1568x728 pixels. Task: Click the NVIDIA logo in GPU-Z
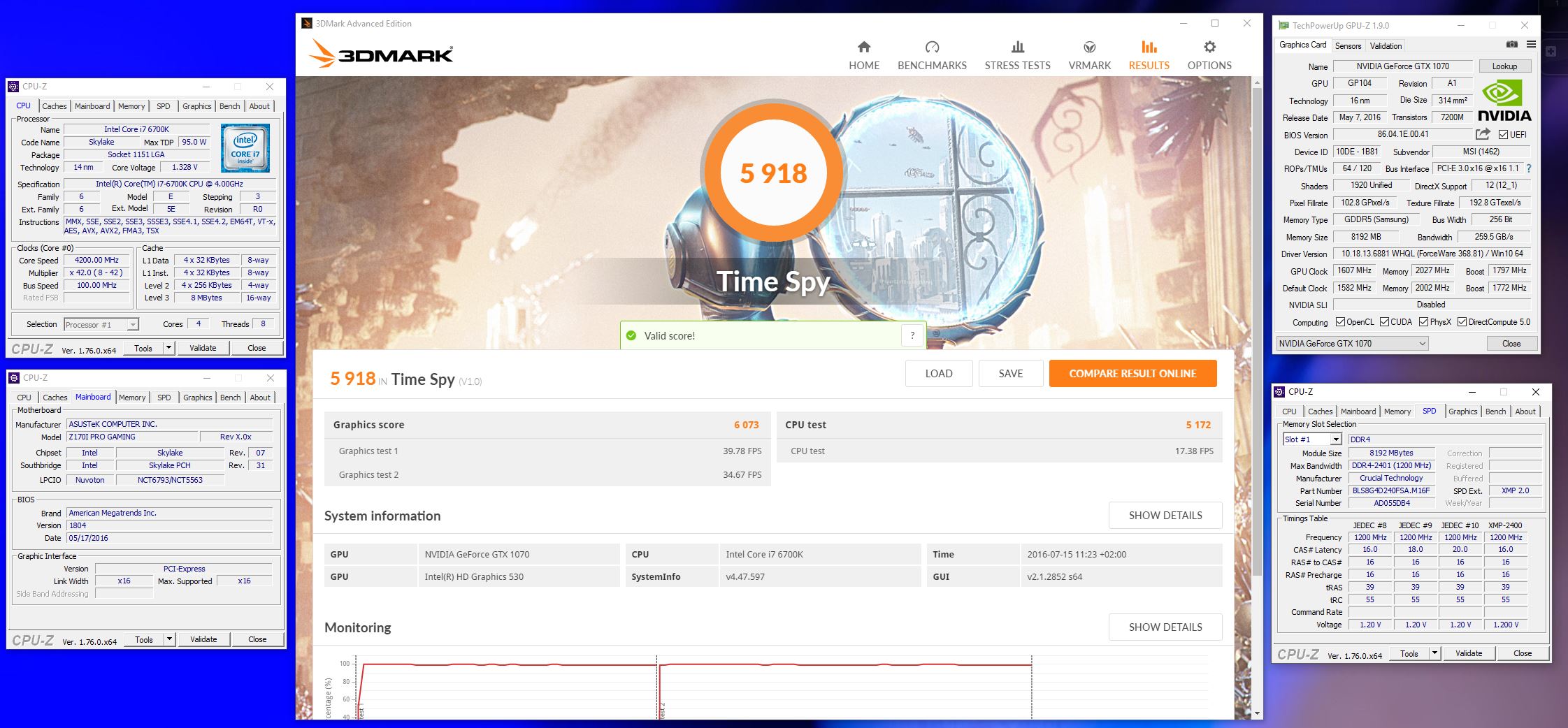point(1504,102)
